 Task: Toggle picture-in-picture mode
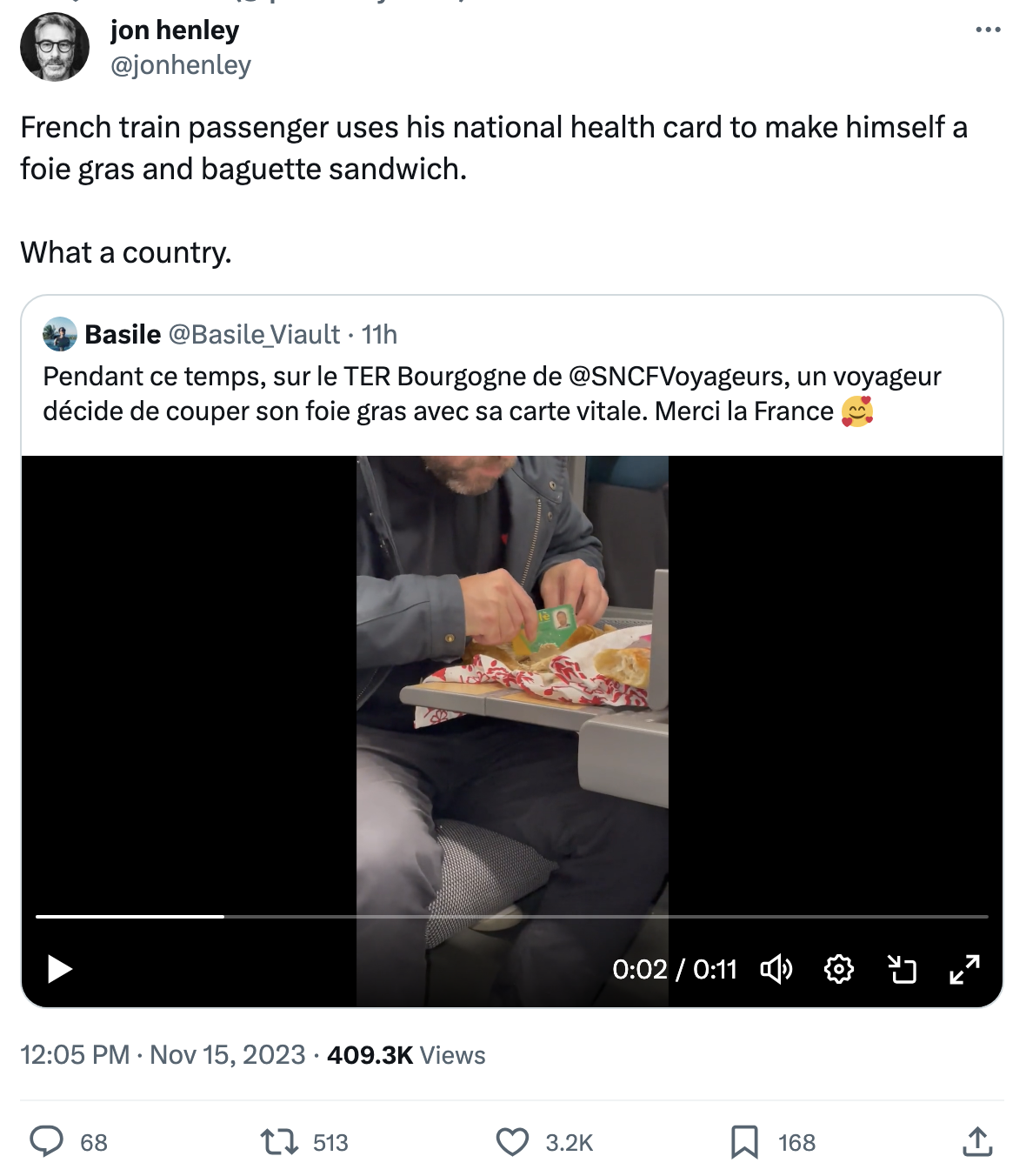[902, 968]
